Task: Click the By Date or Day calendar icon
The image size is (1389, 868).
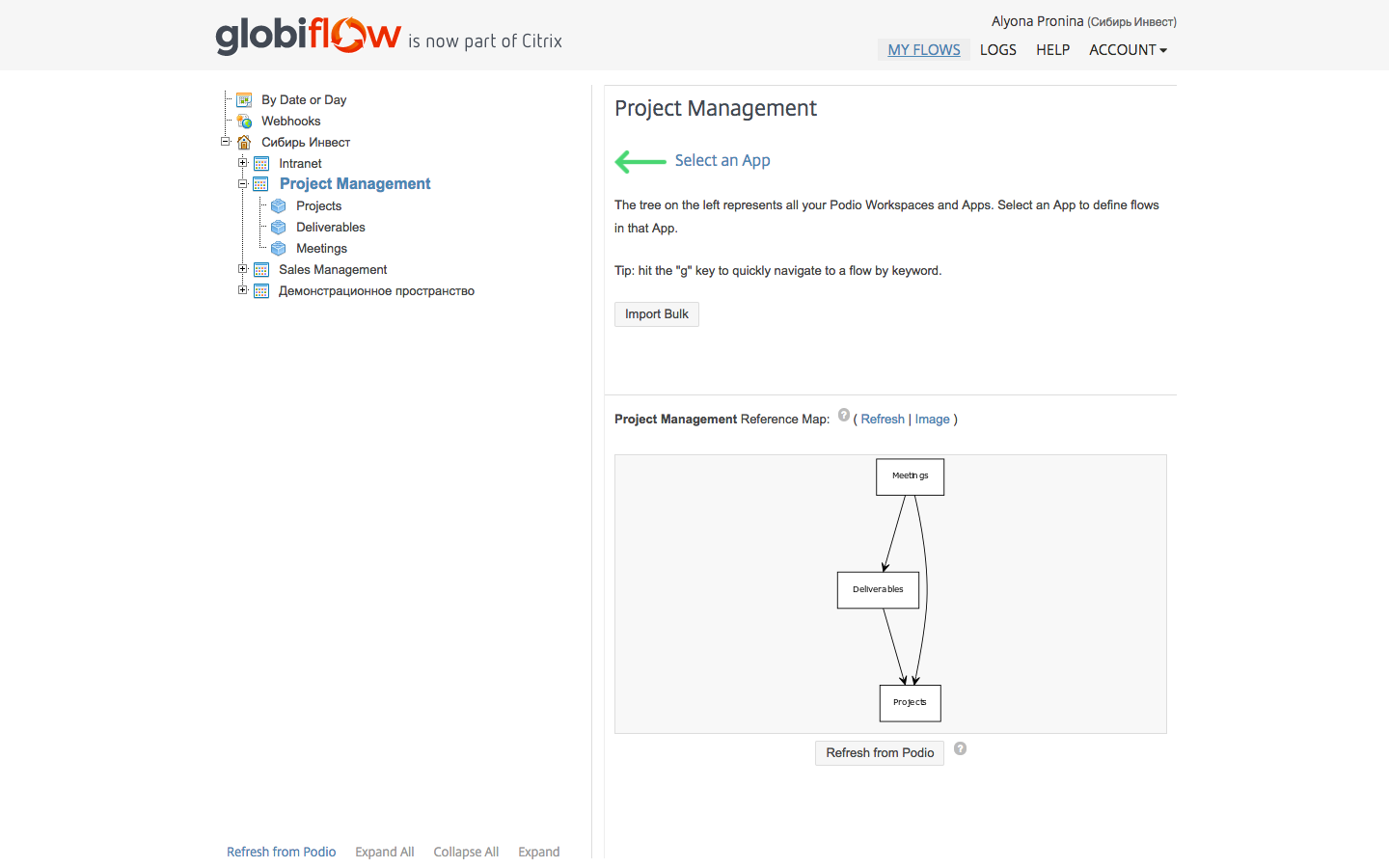Action: click(244, 98)
